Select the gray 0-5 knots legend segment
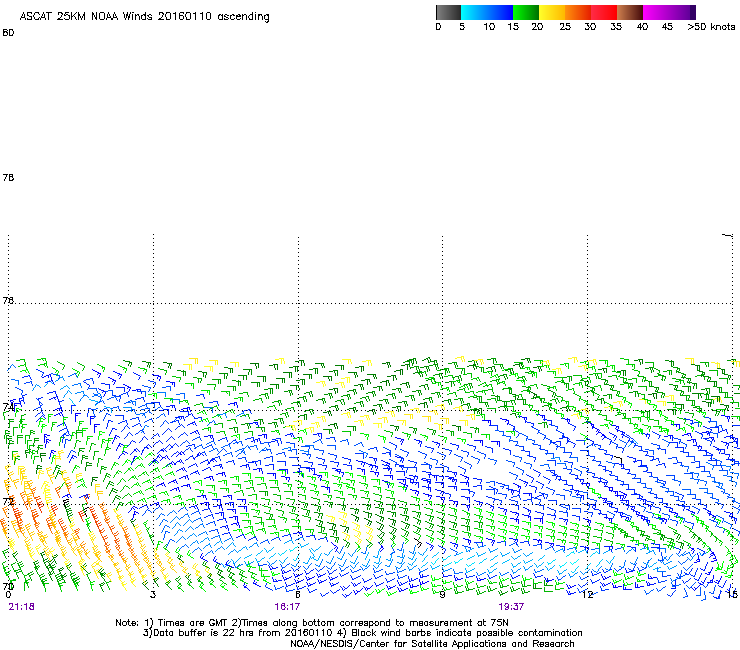Image resolution: width=740 pixels, height=650 pixels. pyautogui.click(x=448, y=12)
